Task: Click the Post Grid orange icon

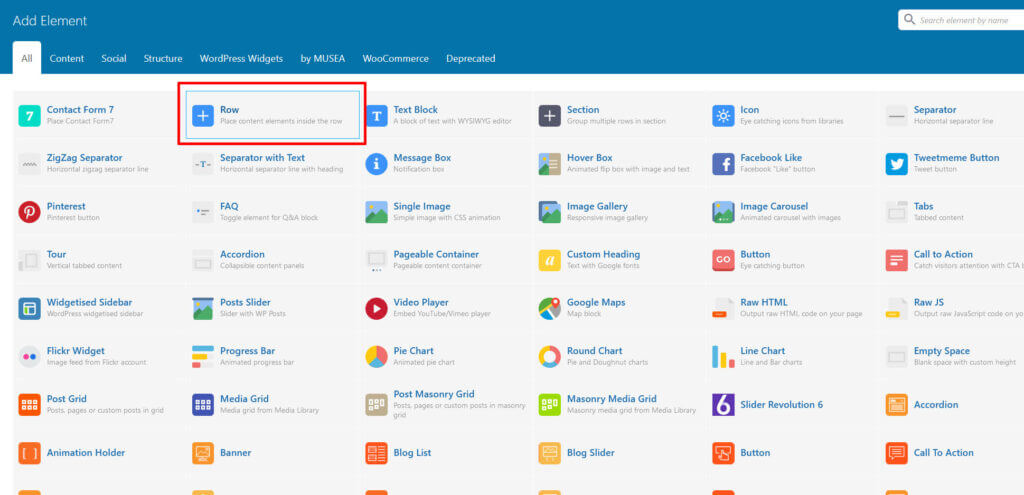Action: (29, 405)
